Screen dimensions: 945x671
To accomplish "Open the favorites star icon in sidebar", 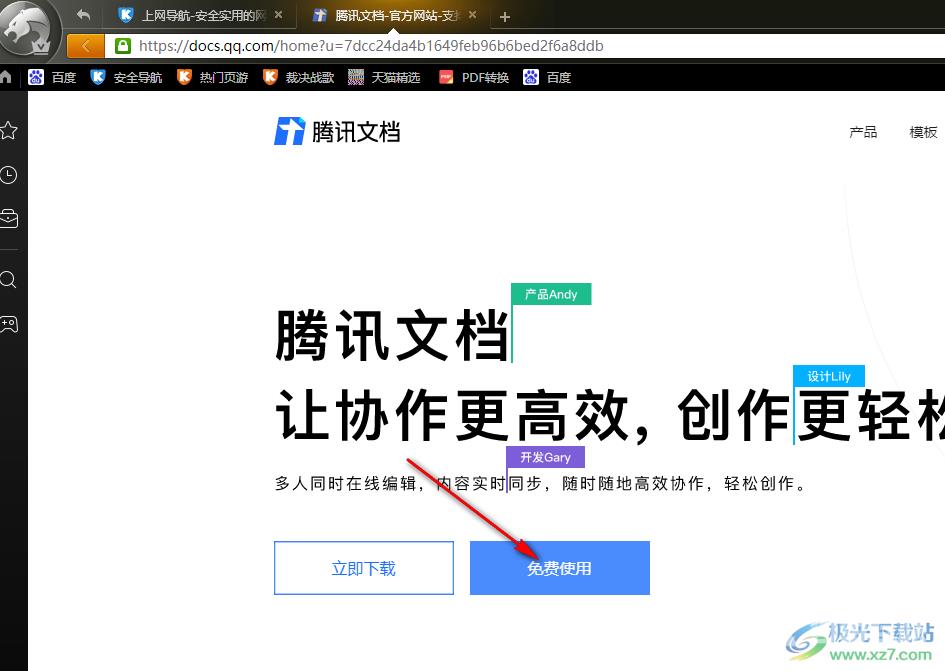I will tap(9, 130).
